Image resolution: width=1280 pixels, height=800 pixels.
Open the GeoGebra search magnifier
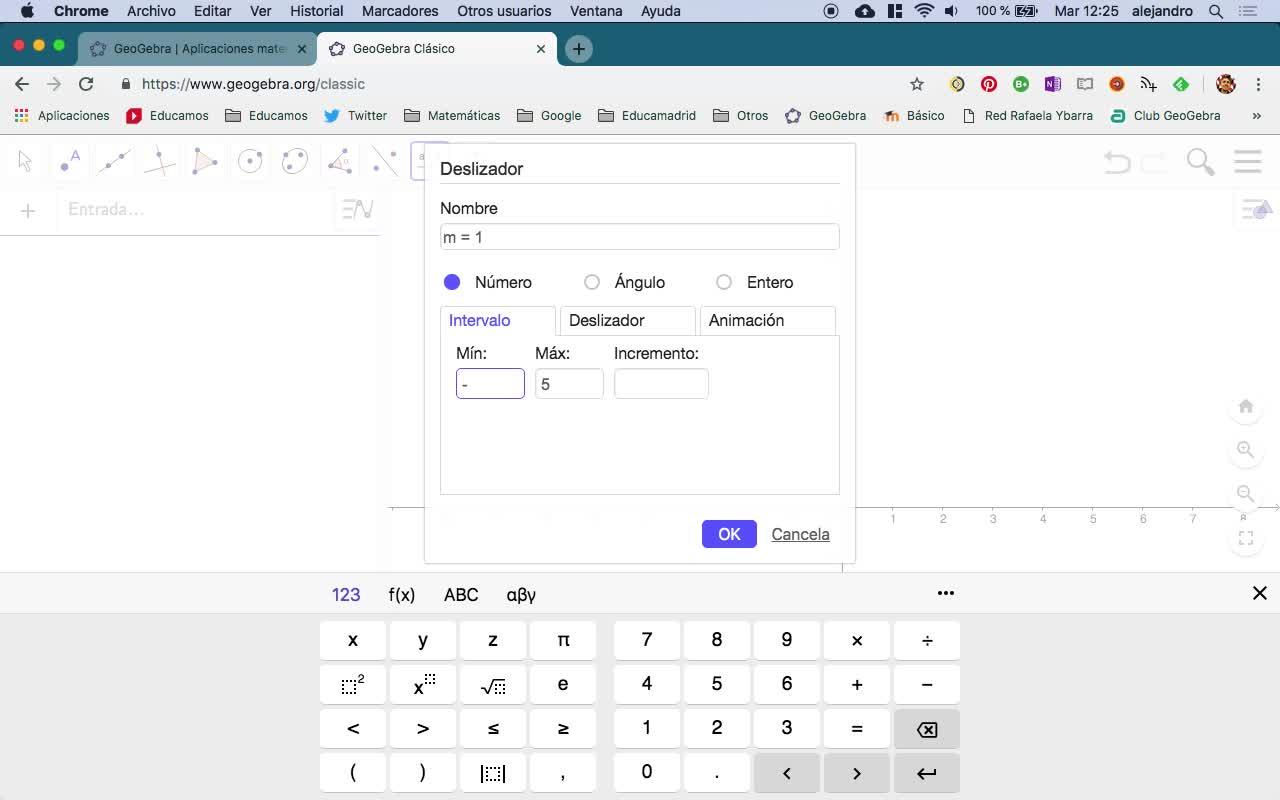click(x=1200, y=161)
